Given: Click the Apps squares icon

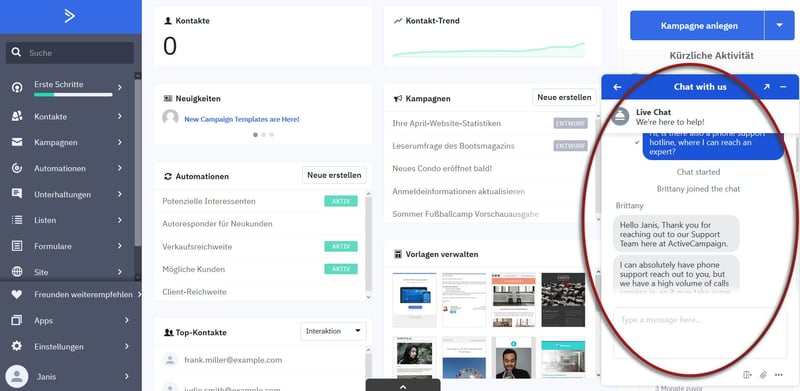Looking at the screenshot, I should pos(17,321).
